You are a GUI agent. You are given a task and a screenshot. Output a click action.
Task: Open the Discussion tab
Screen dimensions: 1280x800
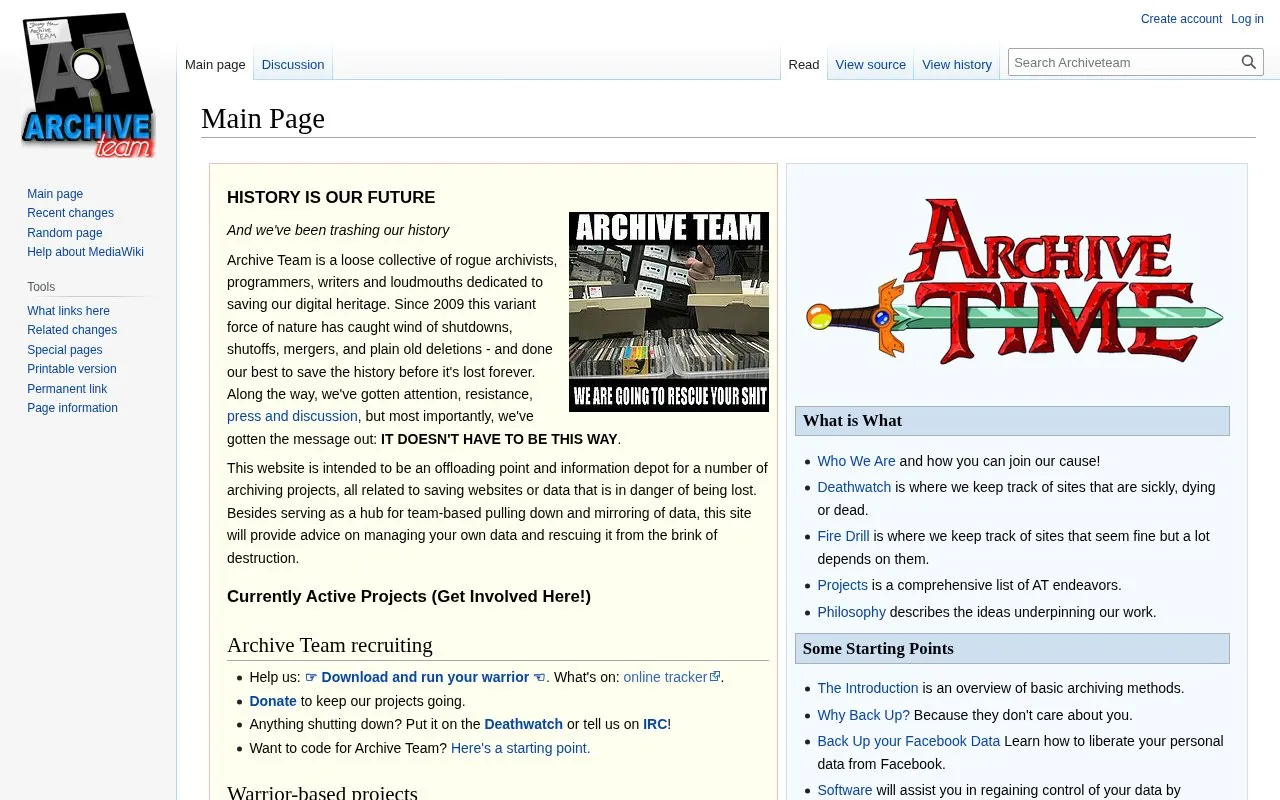(293, 64)
